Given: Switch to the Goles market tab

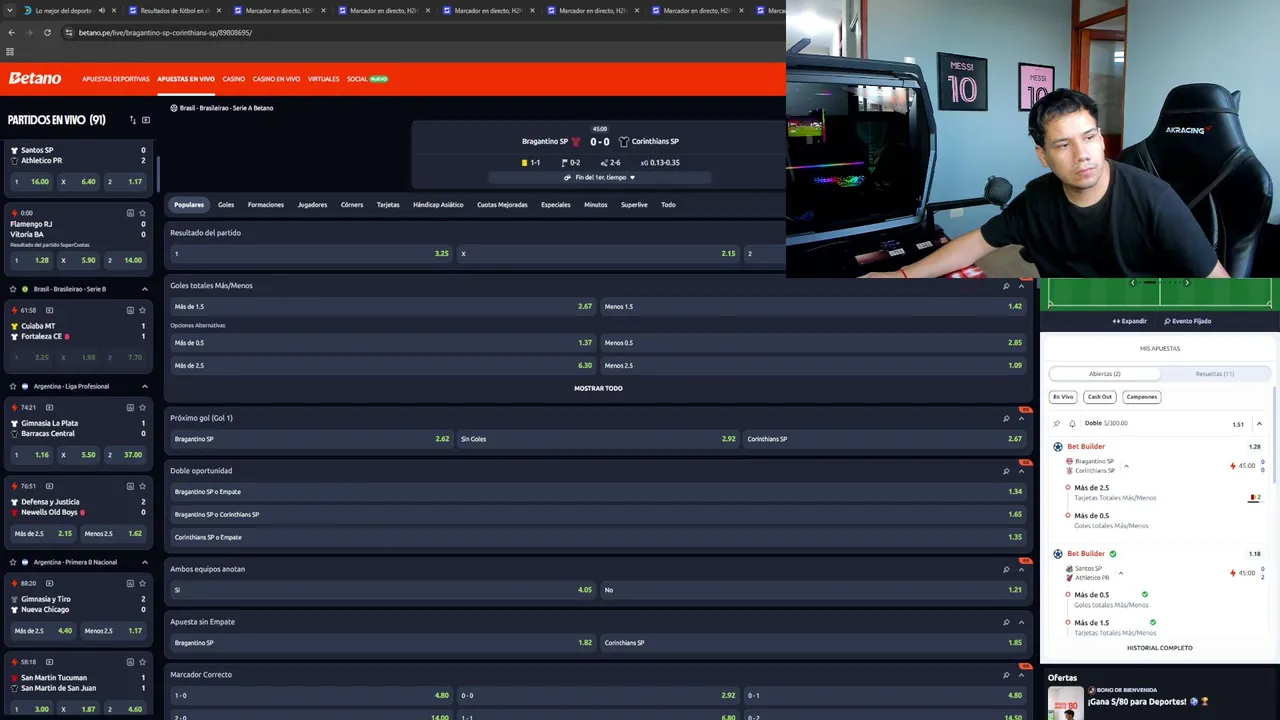Looking at the screenshot, I should (x=226, y=205).
